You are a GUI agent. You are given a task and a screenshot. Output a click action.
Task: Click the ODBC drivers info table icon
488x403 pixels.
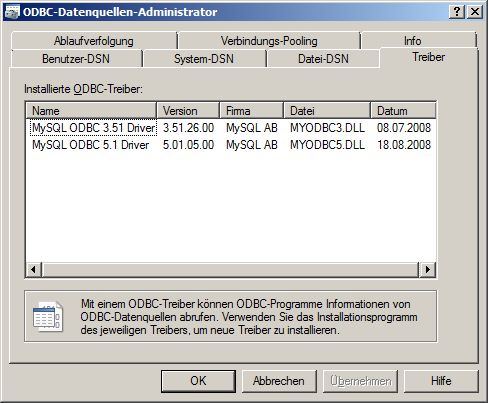(48, 316)
